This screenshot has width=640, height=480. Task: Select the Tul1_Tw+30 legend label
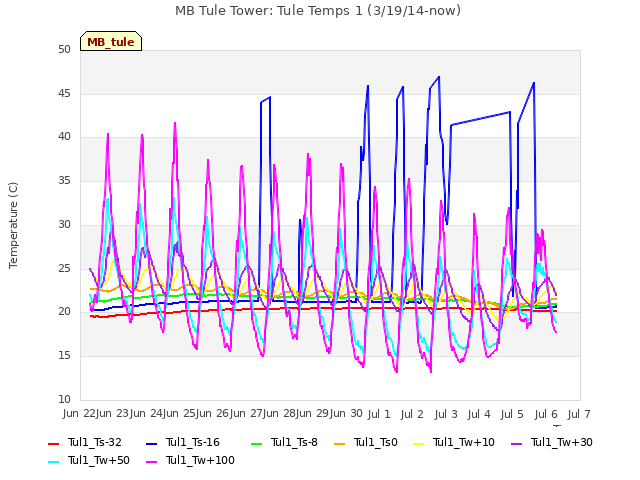562,442
